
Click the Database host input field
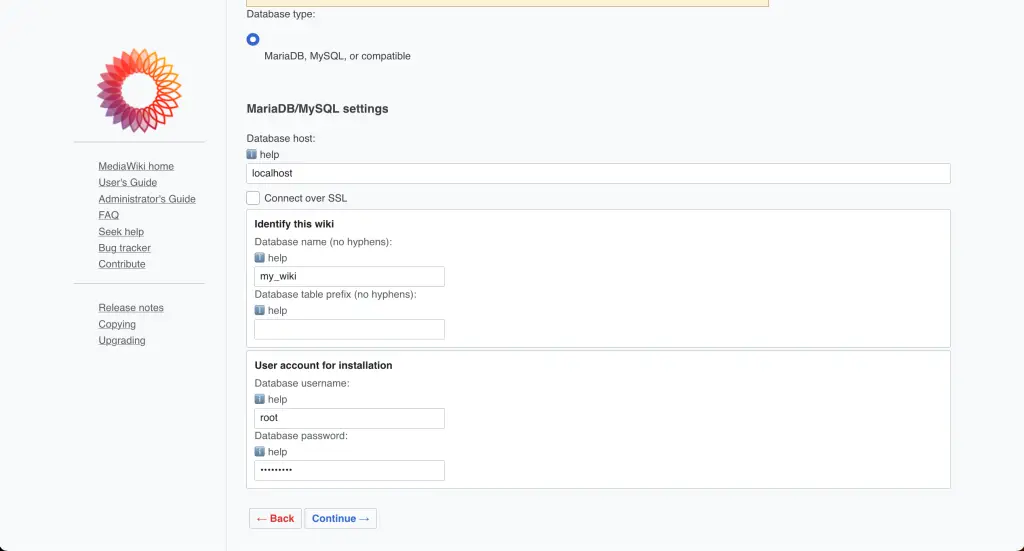pos(598,174)
